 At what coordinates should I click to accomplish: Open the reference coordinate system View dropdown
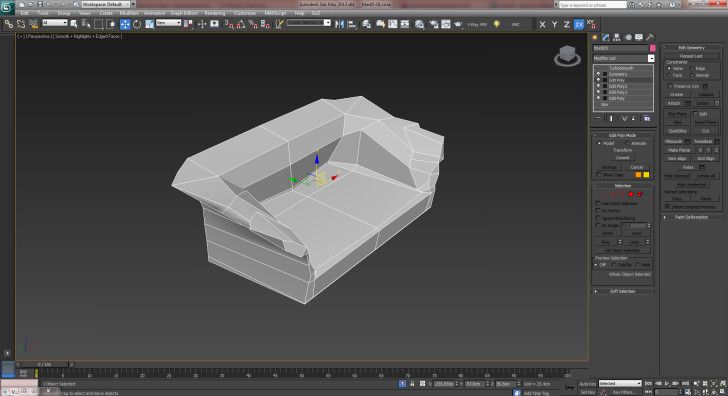169,23
